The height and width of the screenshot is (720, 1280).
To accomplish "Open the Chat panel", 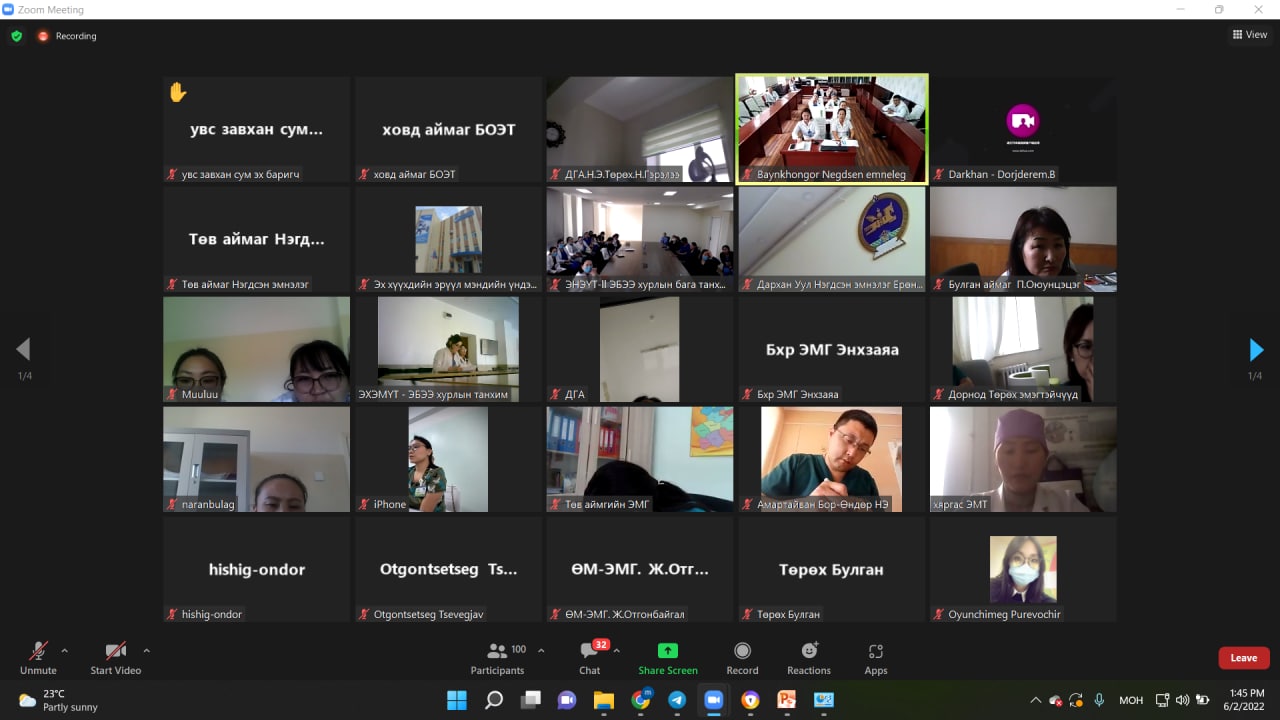I will pyautogui.click(x=590, y=657).
